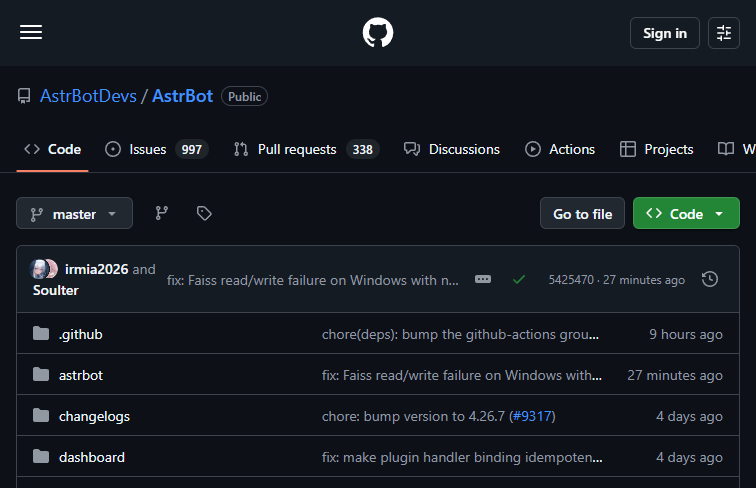Open the Pull requests tab
Viewport: 756px width, 488px height.
click(x=306, y=149)
